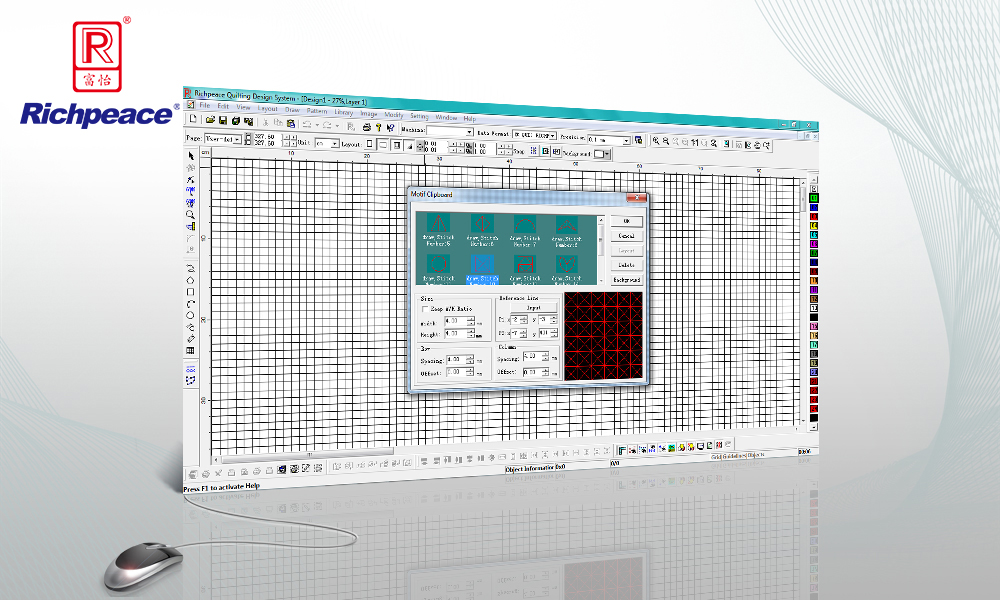
Task: Click the Input button under Reference Line
Action: (536, 307)
